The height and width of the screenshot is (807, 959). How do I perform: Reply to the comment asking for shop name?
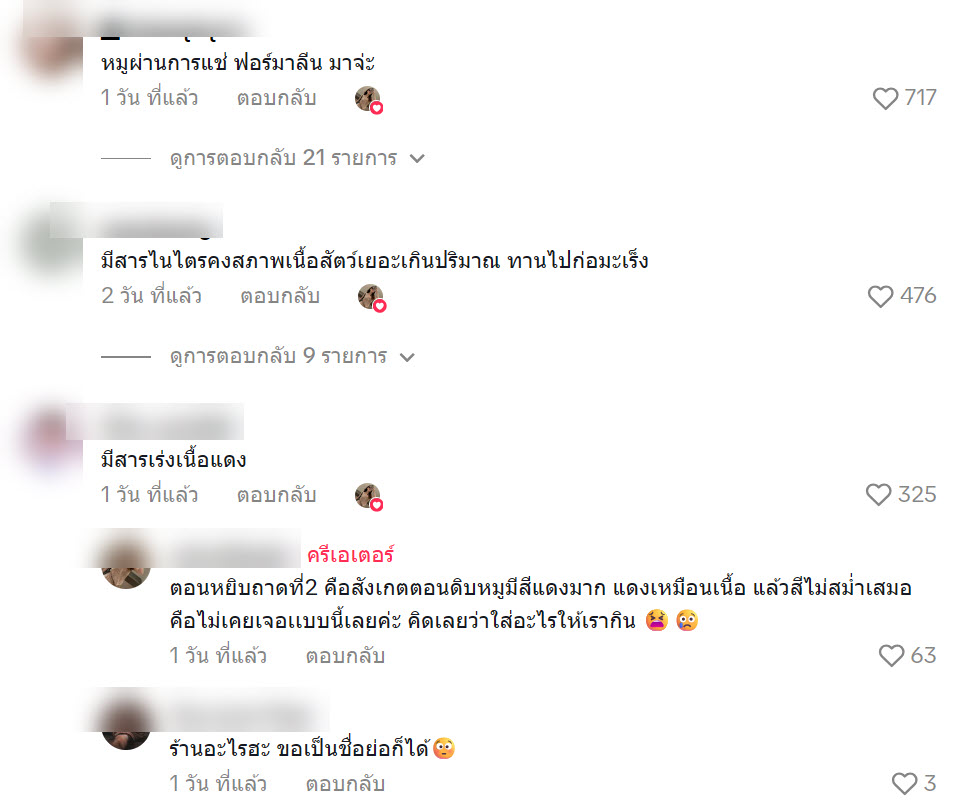coord(345,784)
